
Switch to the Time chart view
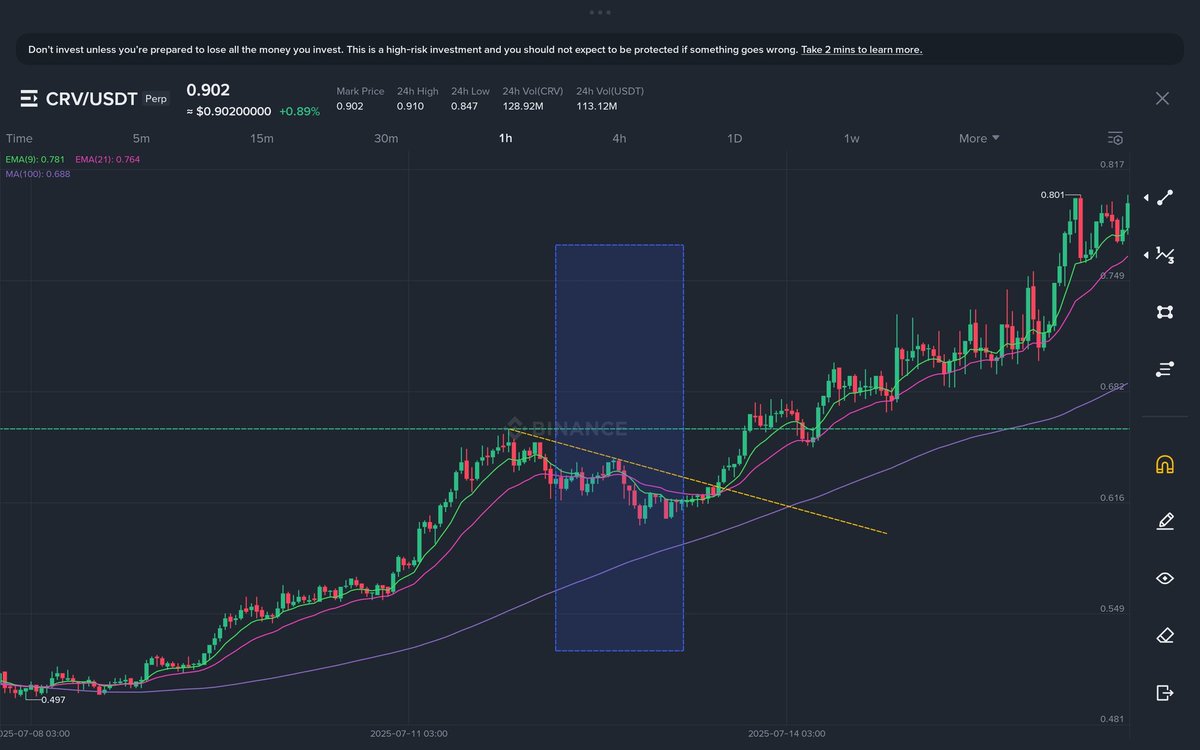[x=19, y=138]
